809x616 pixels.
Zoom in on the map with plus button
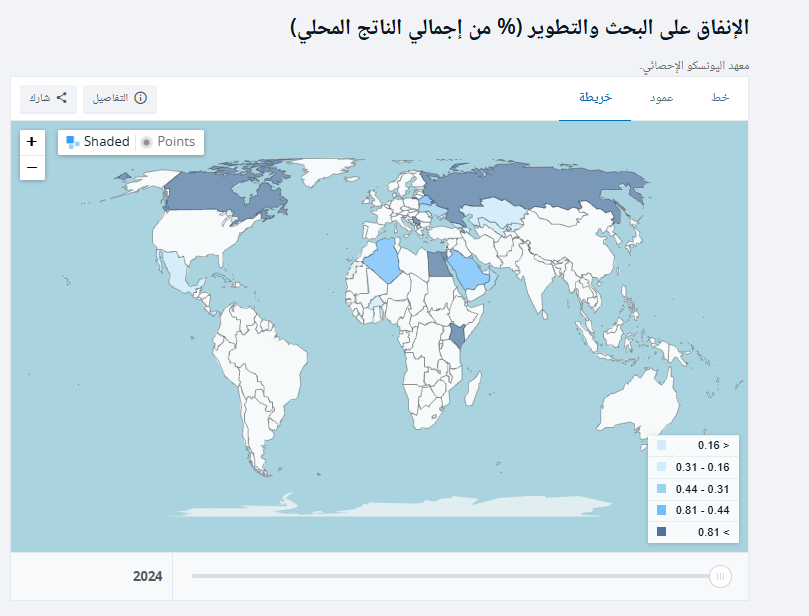click(32, 142)
